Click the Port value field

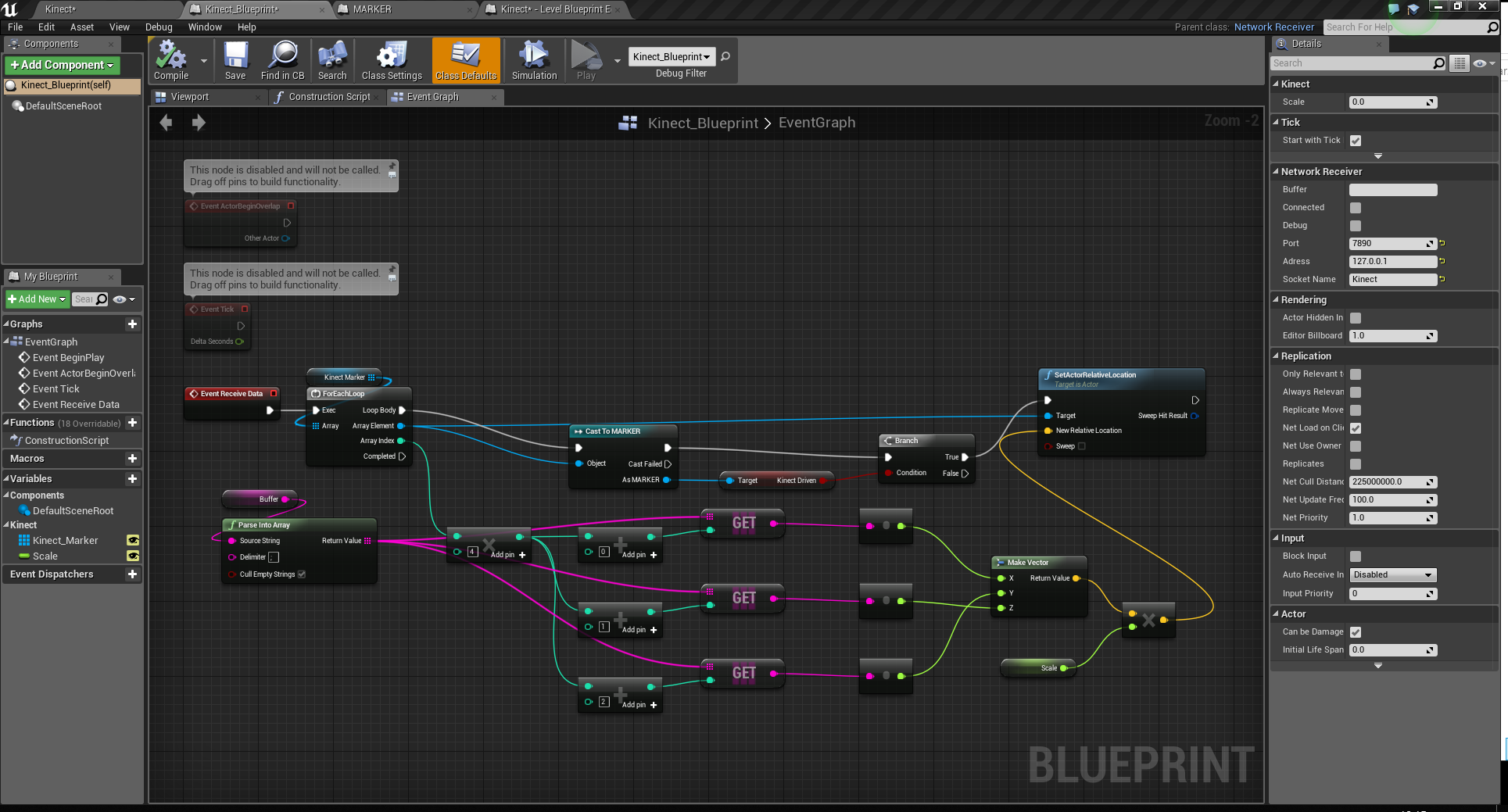tap(1392, 244)
